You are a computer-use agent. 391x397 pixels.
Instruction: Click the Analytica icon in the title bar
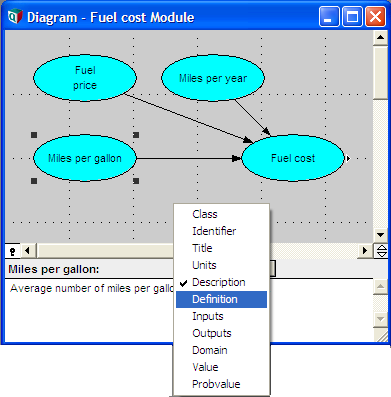(x=15, y=17)
